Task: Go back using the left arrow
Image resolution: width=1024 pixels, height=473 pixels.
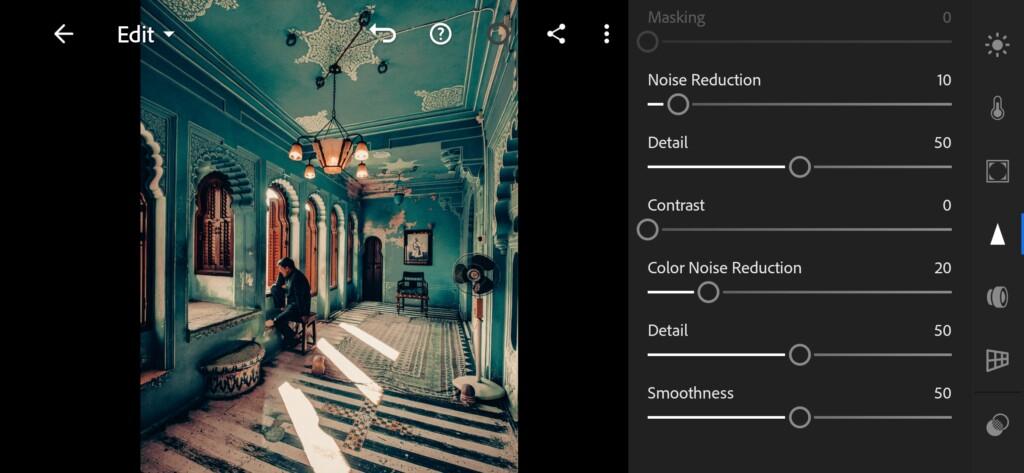Action: click(63, 34)
